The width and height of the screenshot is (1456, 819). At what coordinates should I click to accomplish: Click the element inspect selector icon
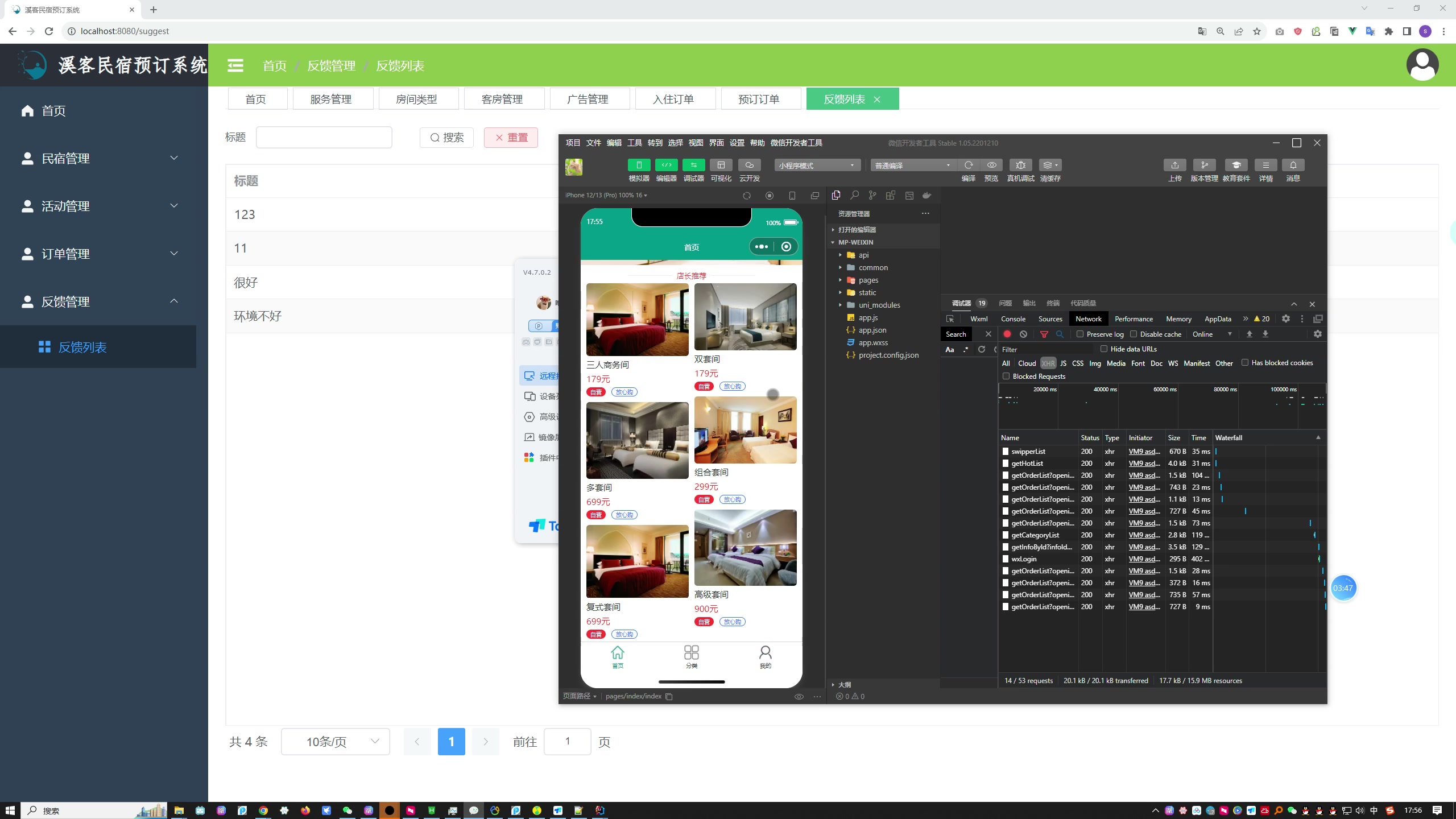tap(950, 319)
